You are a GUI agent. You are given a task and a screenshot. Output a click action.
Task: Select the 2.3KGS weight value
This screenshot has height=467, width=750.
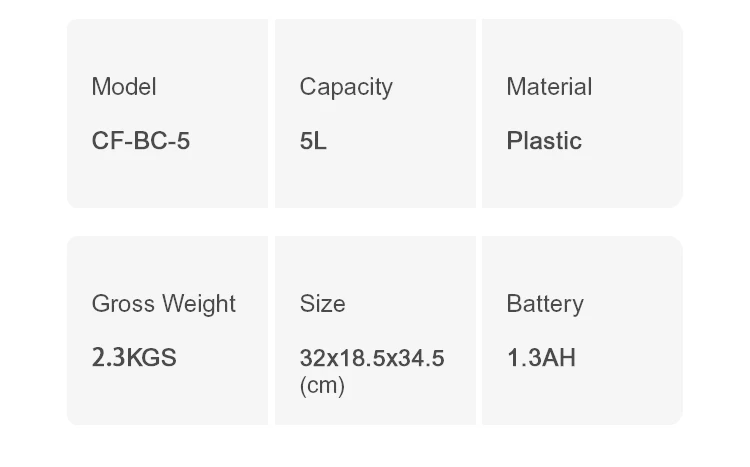coord(134,358)
